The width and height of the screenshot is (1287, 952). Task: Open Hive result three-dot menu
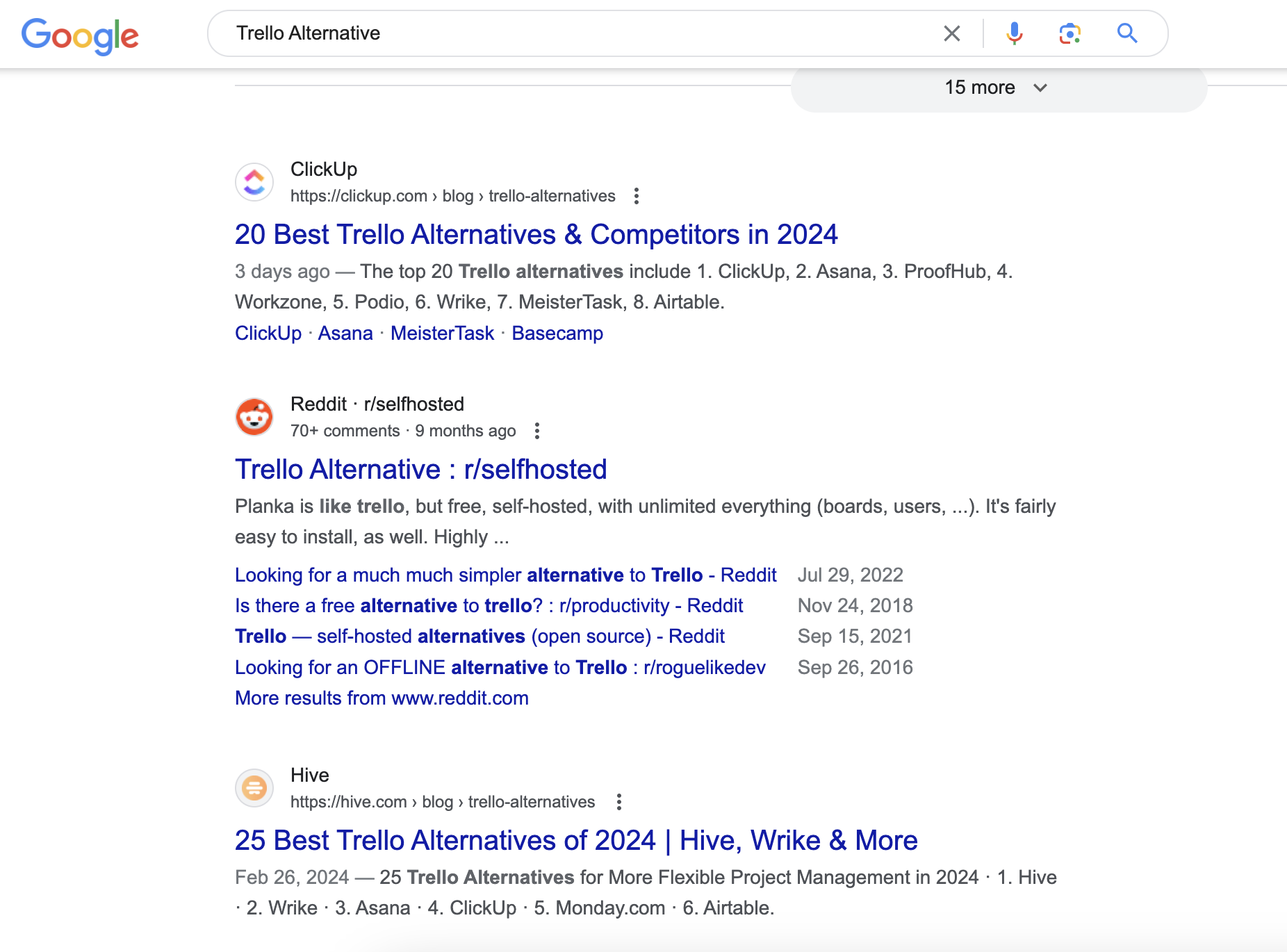pyautogui.click(x=618, y=802)
